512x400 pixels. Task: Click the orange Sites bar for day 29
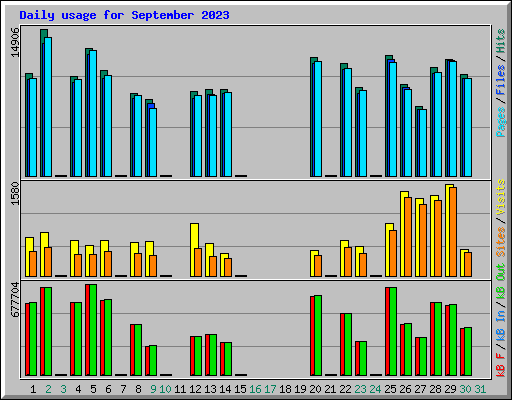pos(453,232)
